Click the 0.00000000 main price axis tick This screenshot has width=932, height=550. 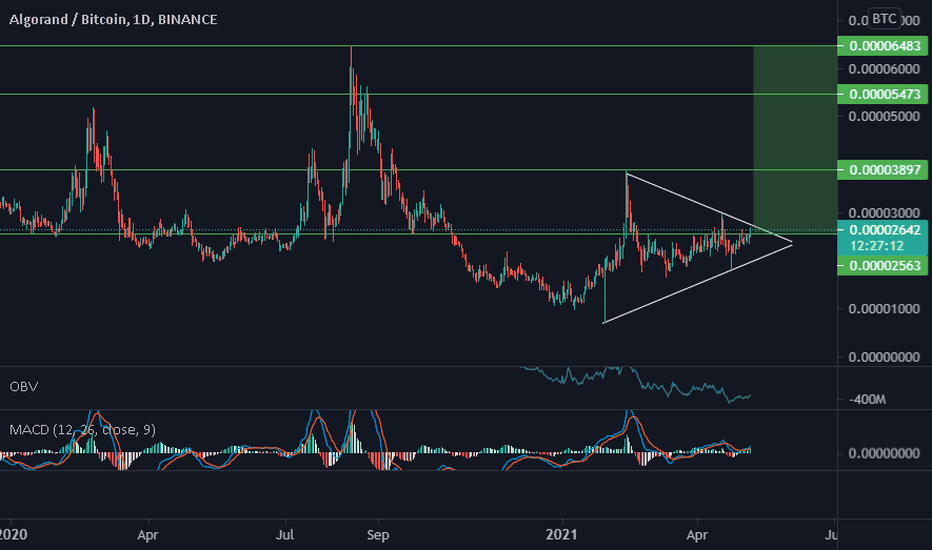click(884, 357)
